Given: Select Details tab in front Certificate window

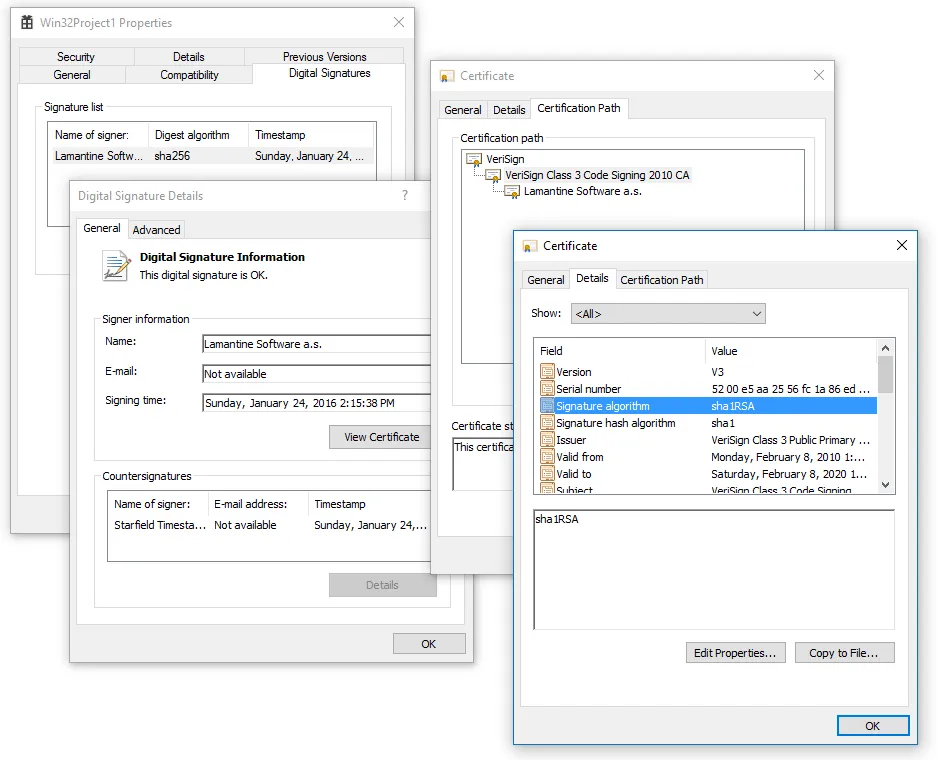Looking at the screenshot, I should click(592, 278).
